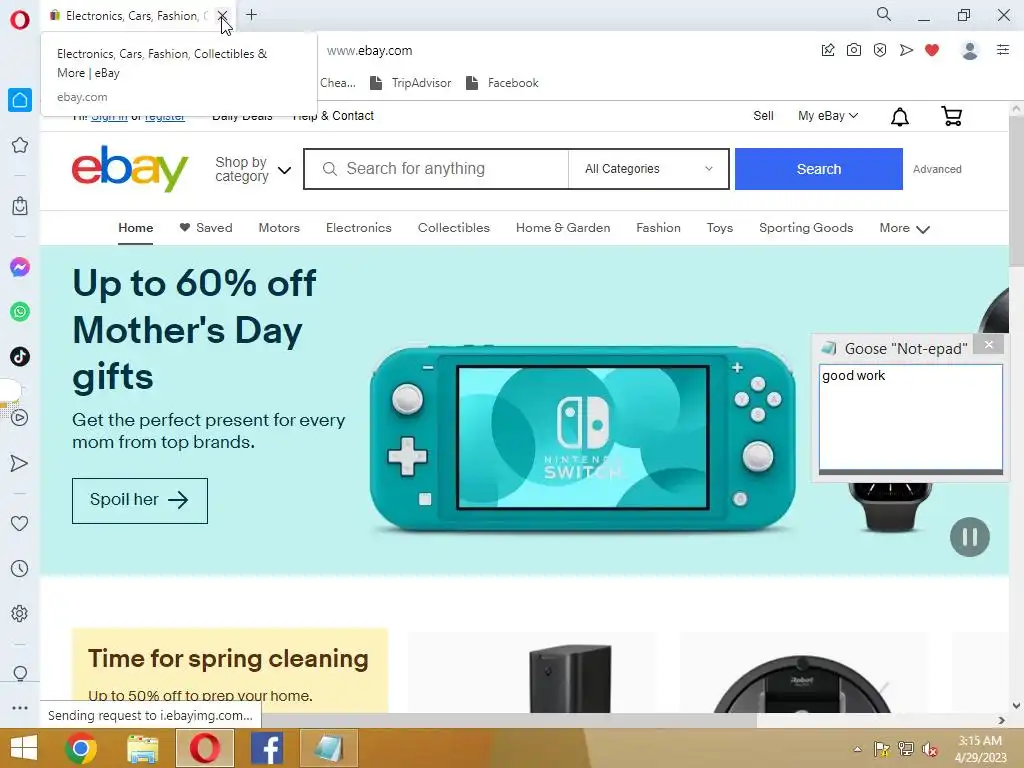Screen dimensions: 1024x768
Task: Open eBay notifications bell
Action: pos(899,117)
